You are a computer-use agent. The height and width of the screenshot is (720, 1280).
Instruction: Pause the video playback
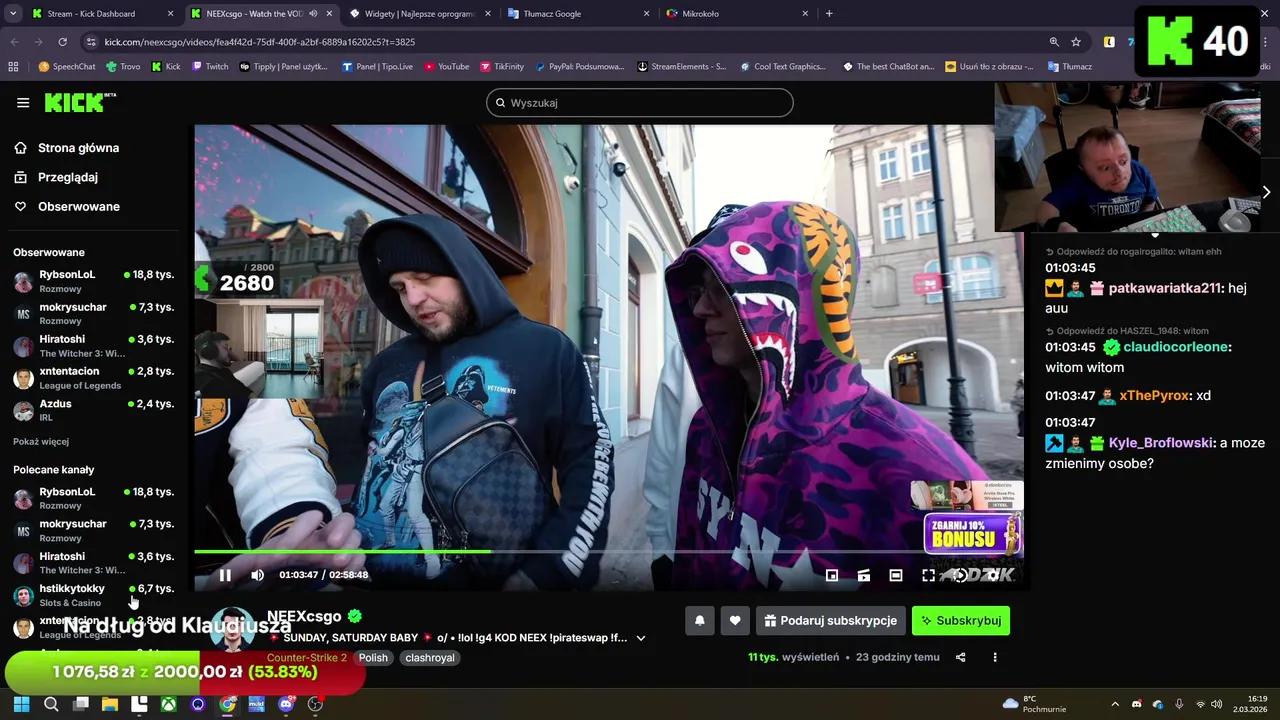click(x=225, y=575)
